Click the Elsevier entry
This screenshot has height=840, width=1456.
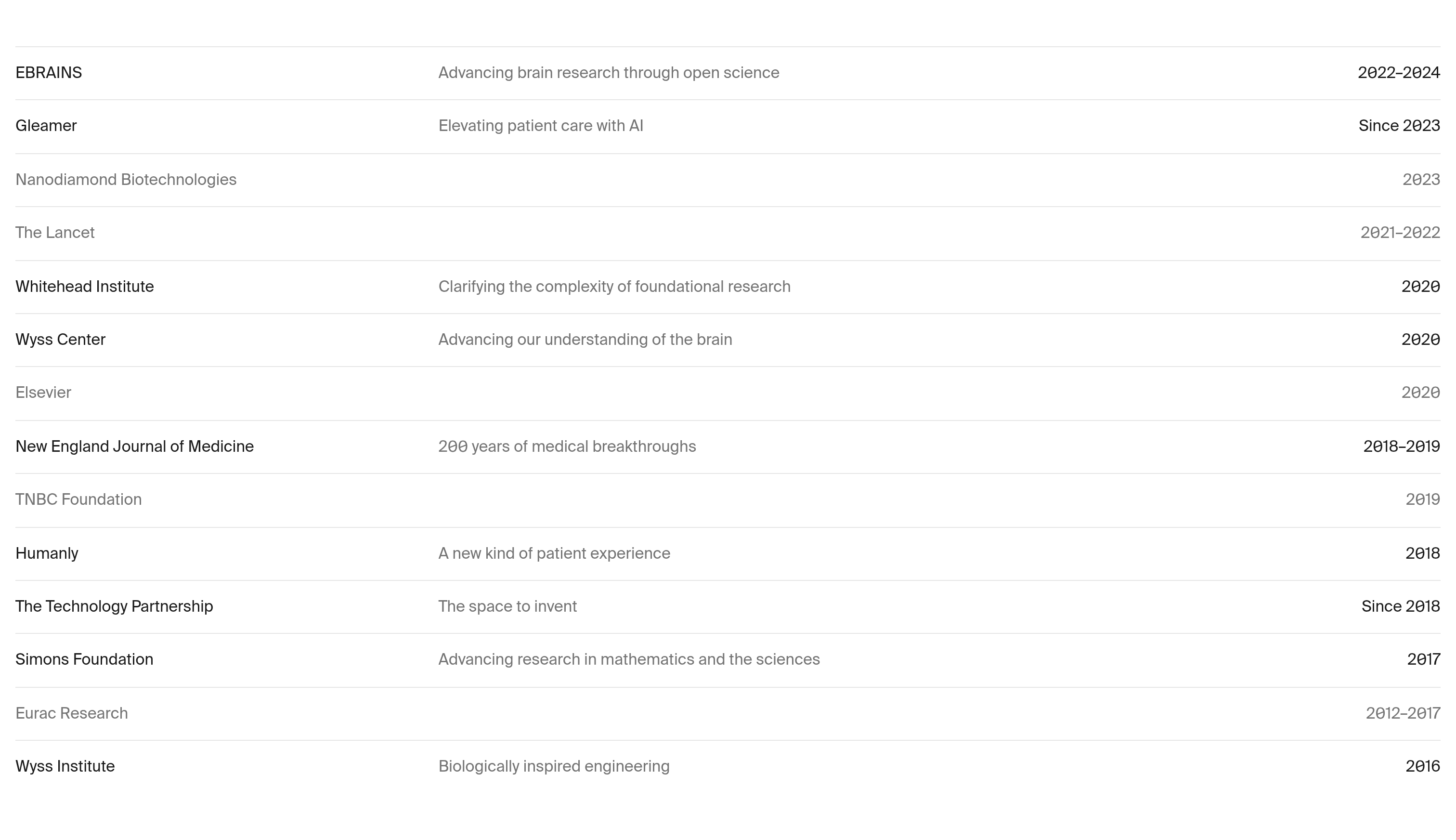[43, 393]
